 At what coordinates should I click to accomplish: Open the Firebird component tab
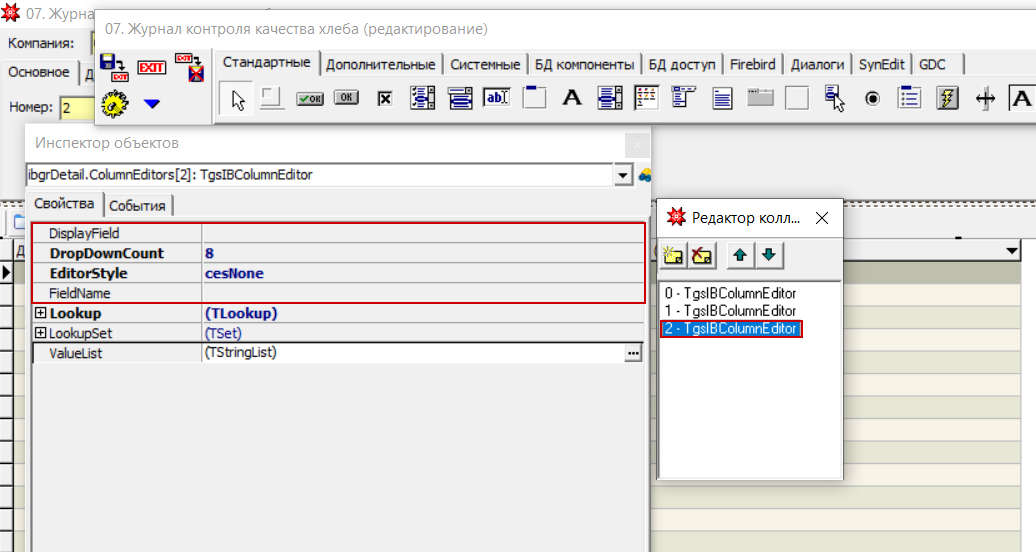tap(753, 64)
